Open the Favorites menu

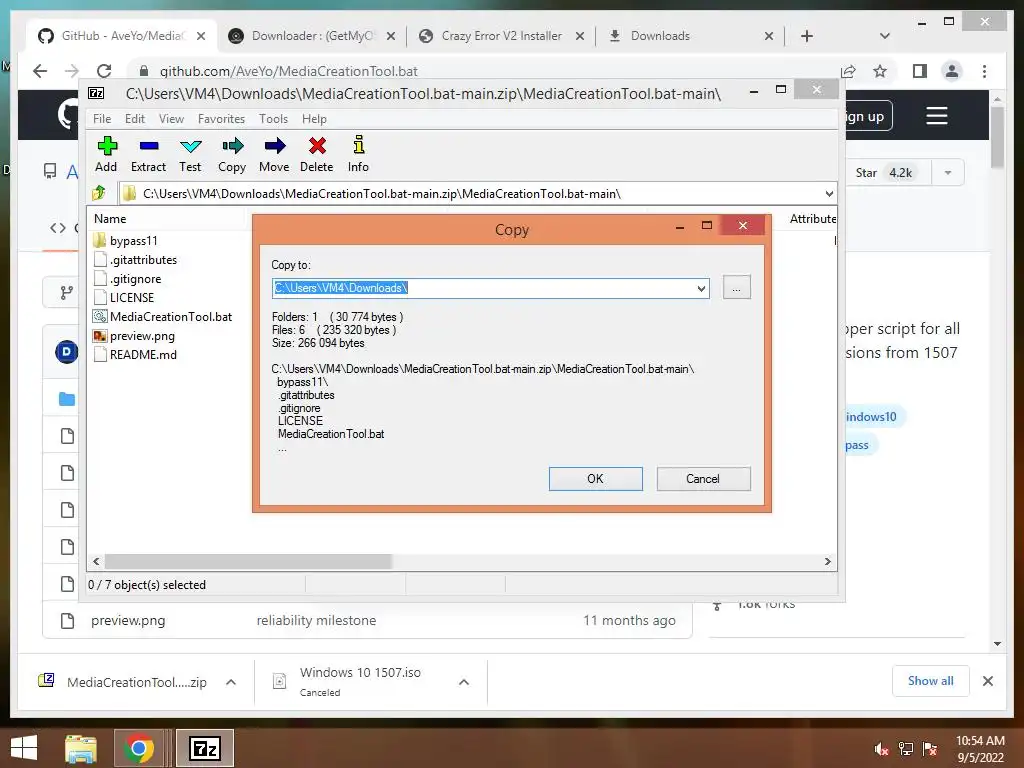[221, 119]
